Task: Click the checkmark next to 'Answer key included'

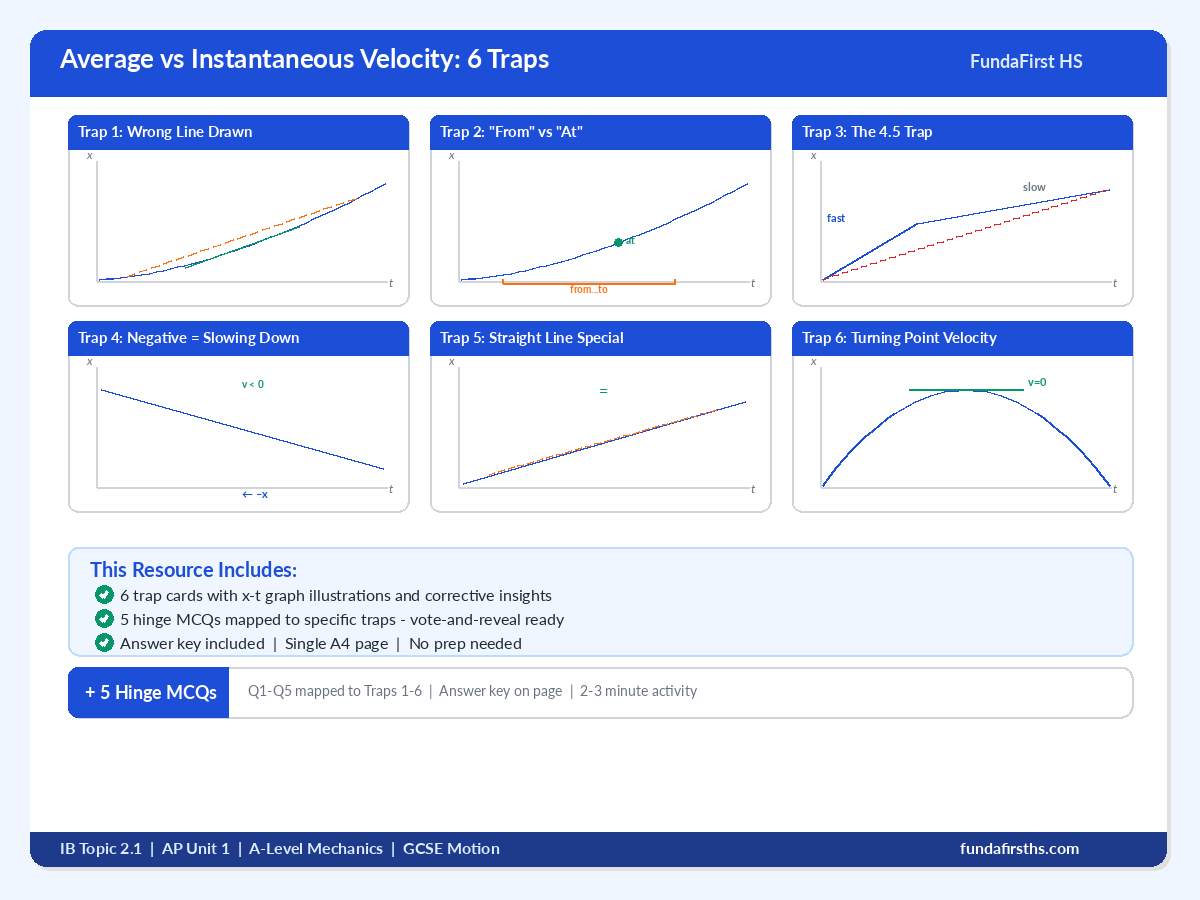Action: tap(104, 643)
